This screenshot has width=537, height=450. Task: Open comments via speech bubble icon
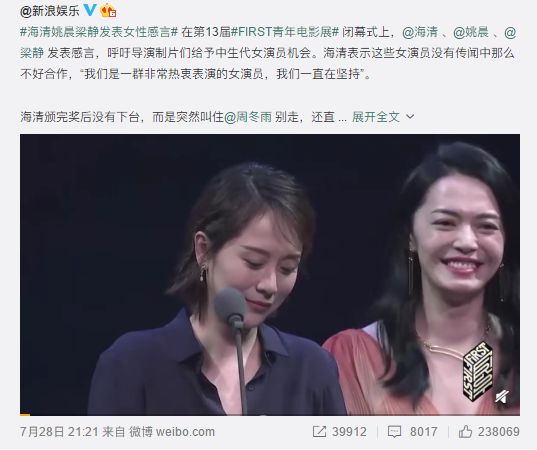click(x=394, y=432)
